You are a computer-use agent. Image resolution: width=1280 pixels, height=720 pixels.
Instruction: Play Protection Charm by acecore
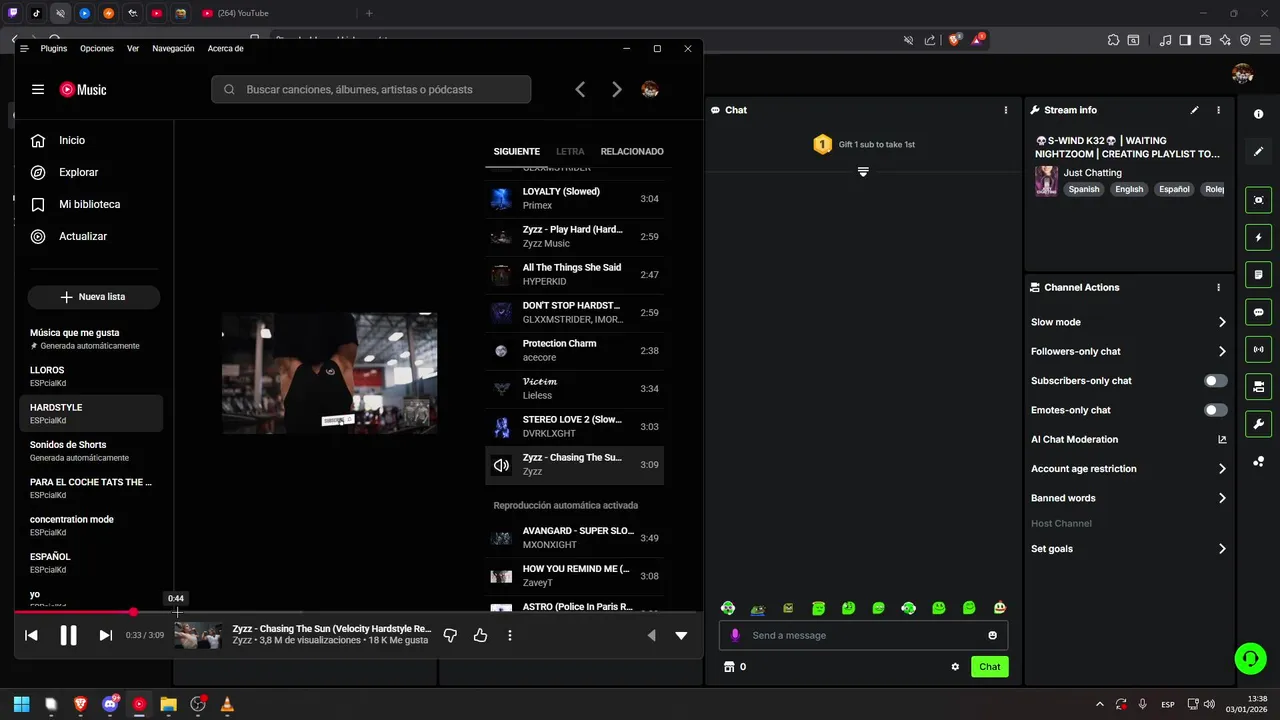click(574, 351)
